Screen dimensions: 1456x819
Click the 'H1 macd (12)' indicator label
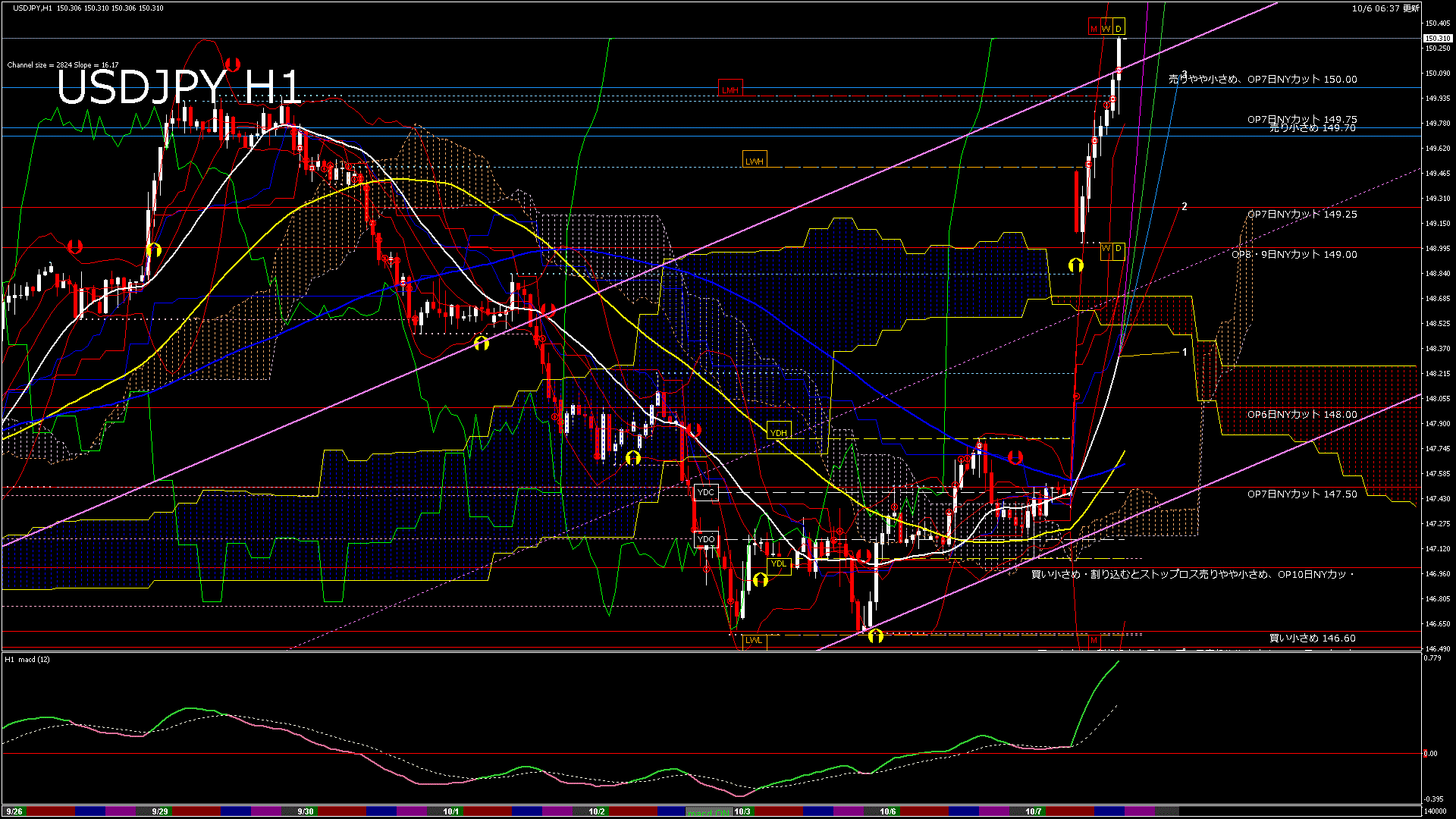point(27,660)
